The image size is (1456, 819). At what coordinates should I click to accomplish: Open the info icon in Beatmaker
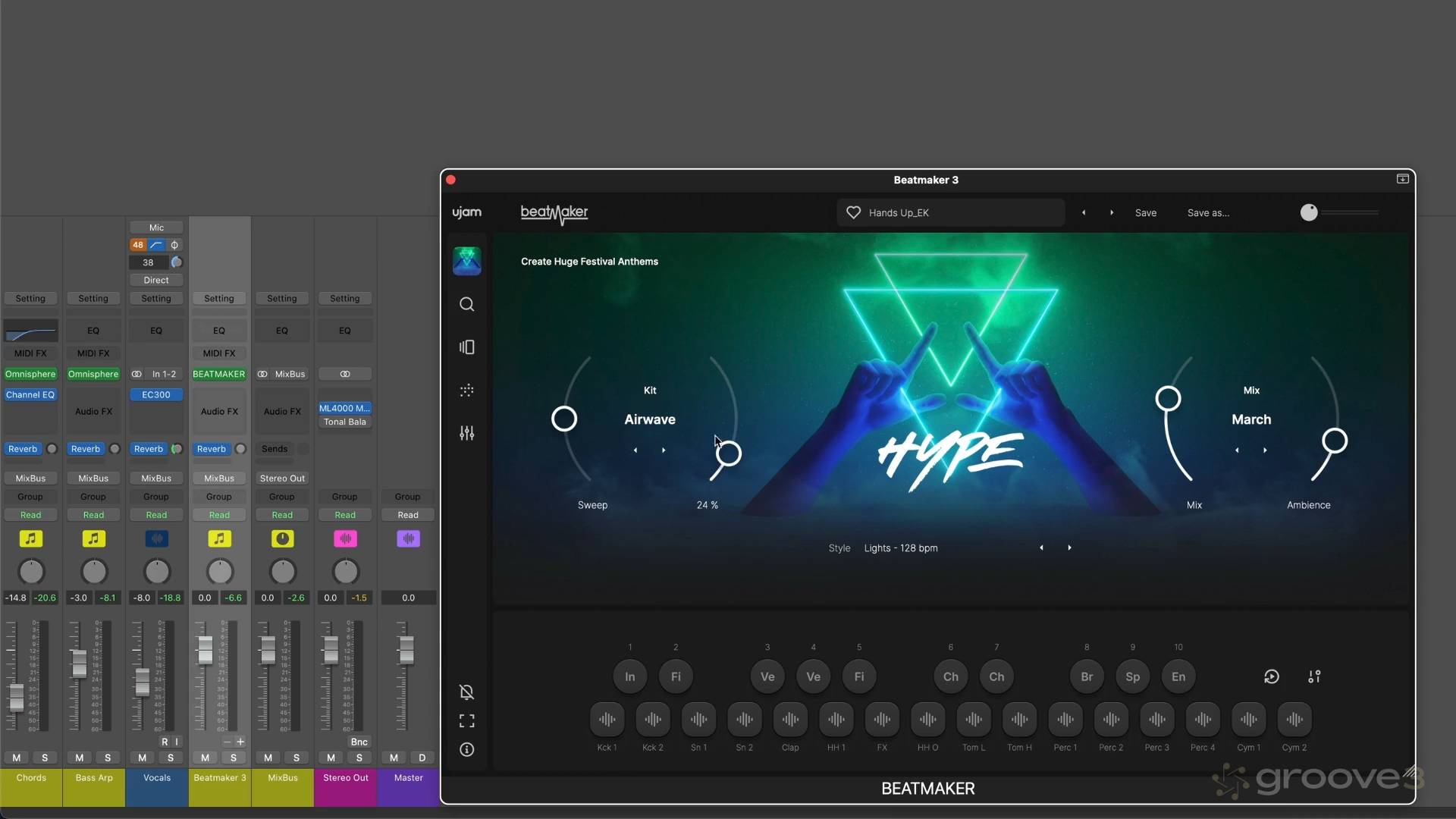pos(467,749)
